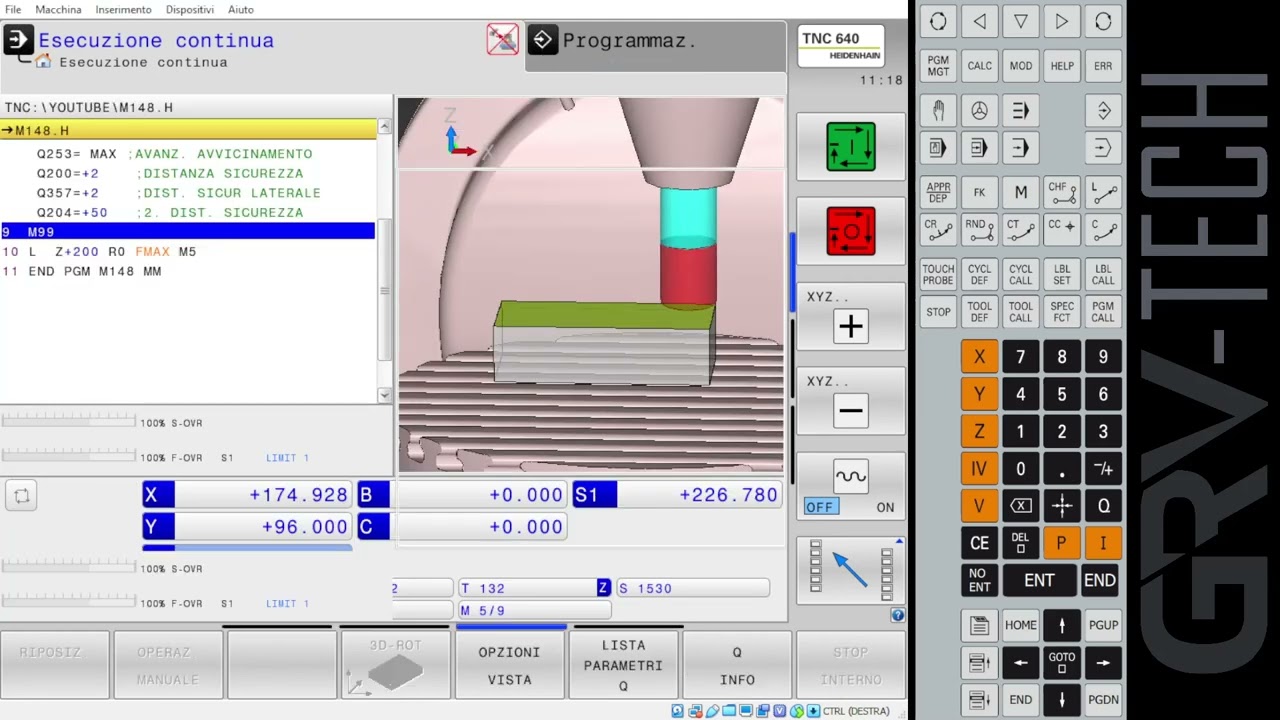Viewport: 1280px width, 720px height.
Task: Select the line 11 END PGM M148 MM
Action: click(82, 271)
